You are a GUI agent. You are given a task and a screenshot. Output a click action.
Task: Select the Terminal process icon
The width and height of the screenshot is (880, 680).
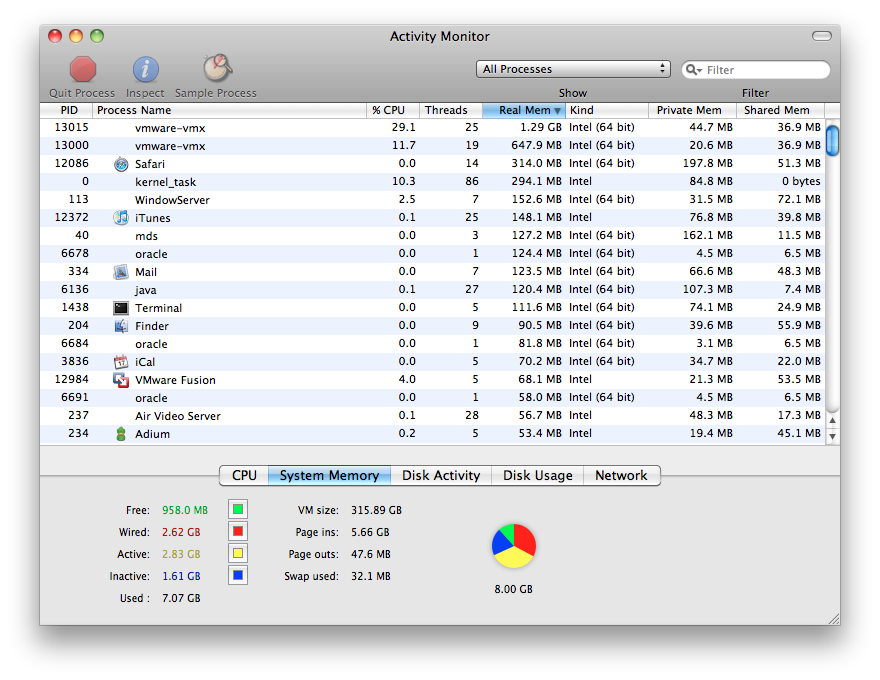[x=121, y=307]
